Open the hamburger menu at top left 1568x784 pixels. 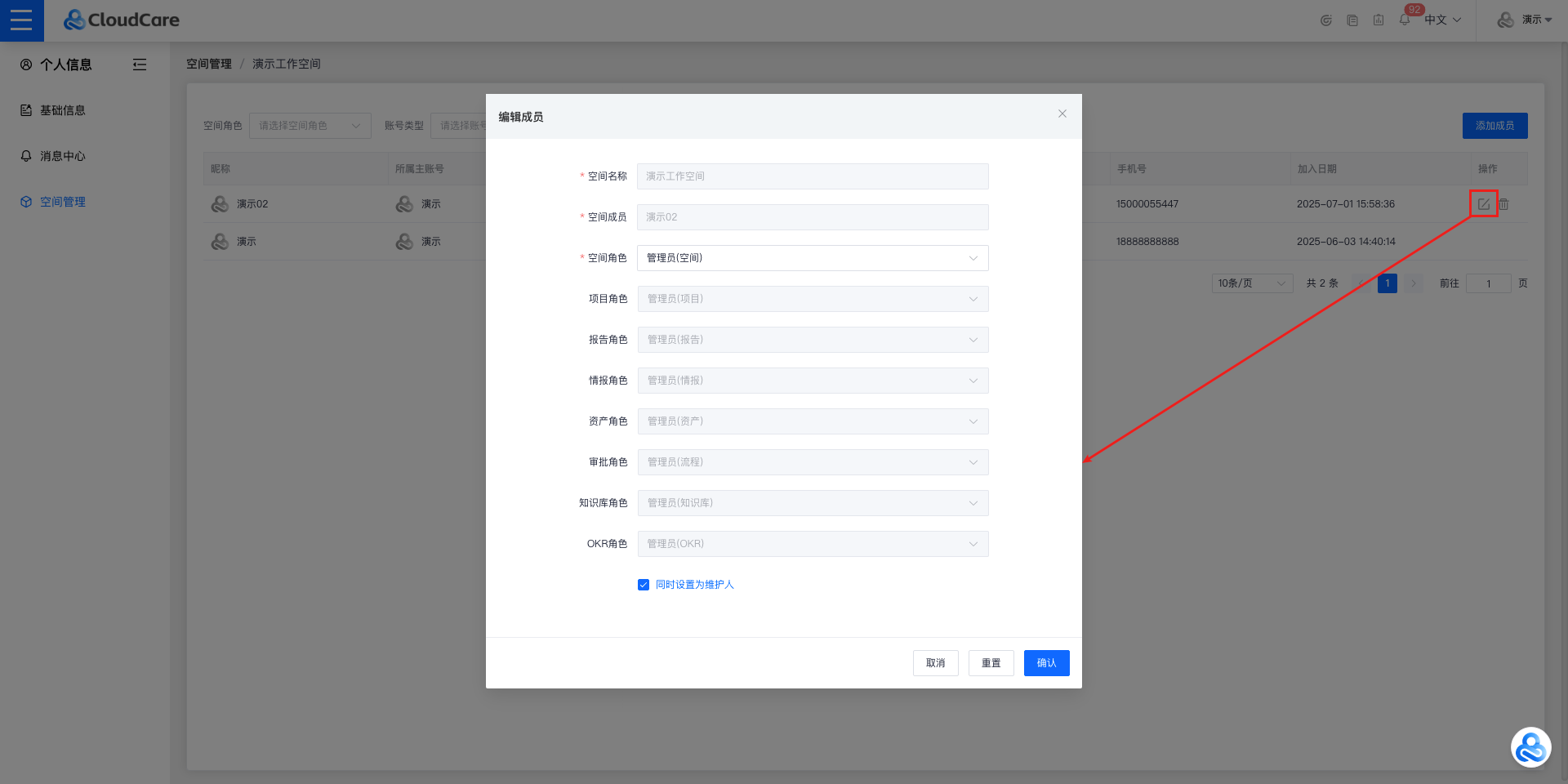click(x=21, y=20)
